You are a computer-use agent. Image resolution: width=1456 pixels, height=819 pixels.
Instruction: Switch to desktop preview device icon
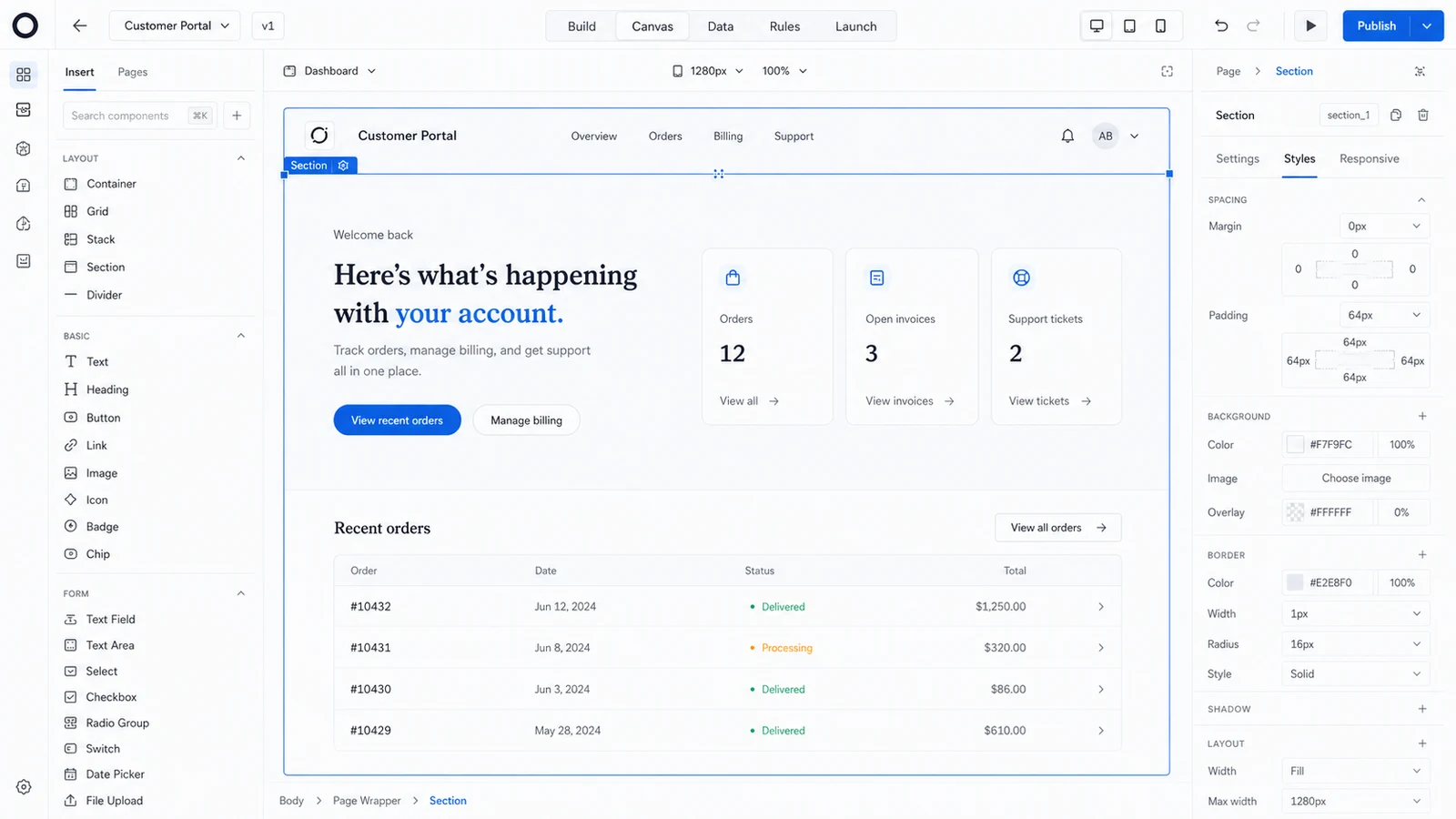click(1097, 25)
